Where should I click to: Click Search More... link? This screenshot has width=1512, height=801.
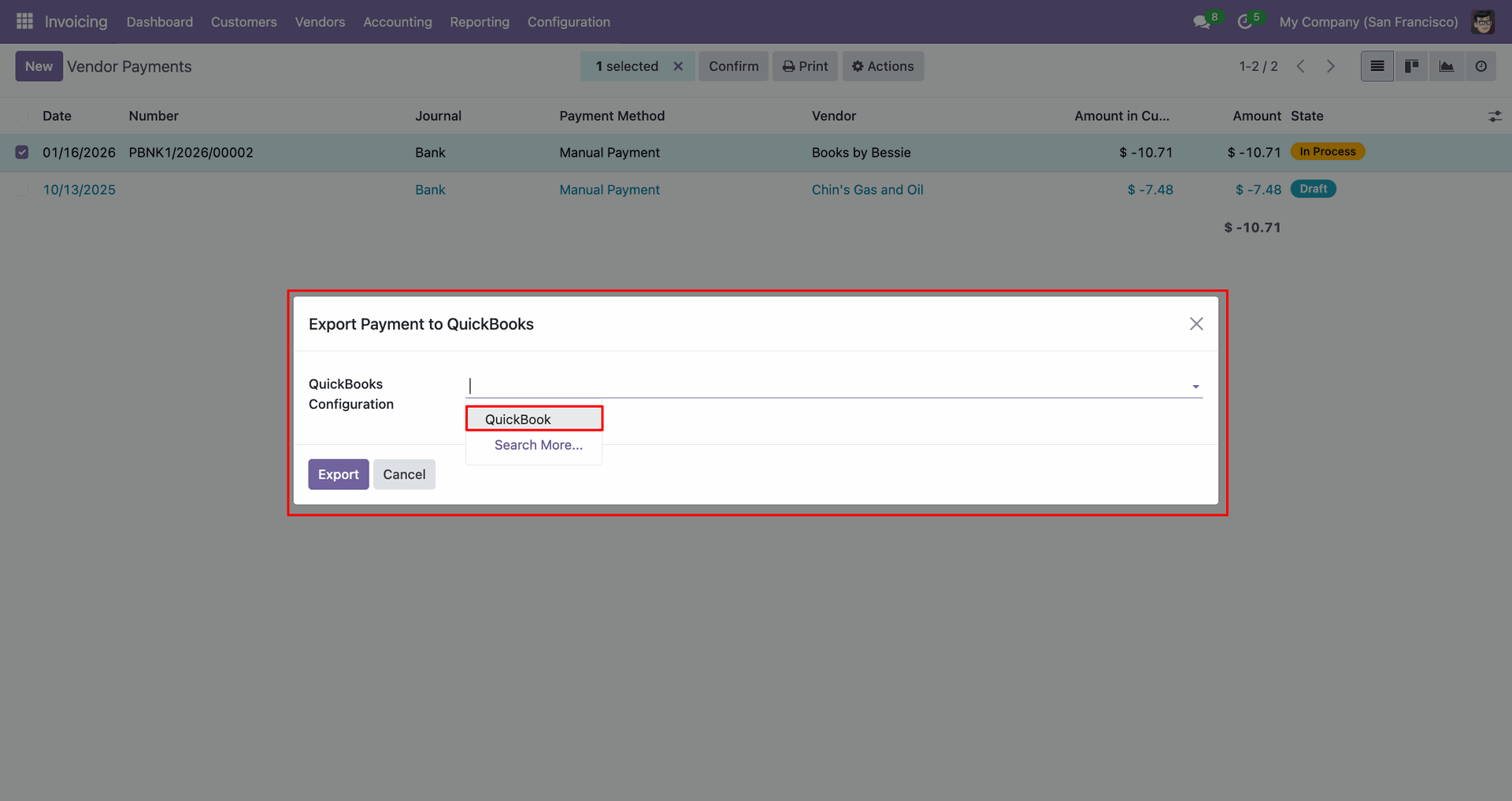click(x=539, y=445)
